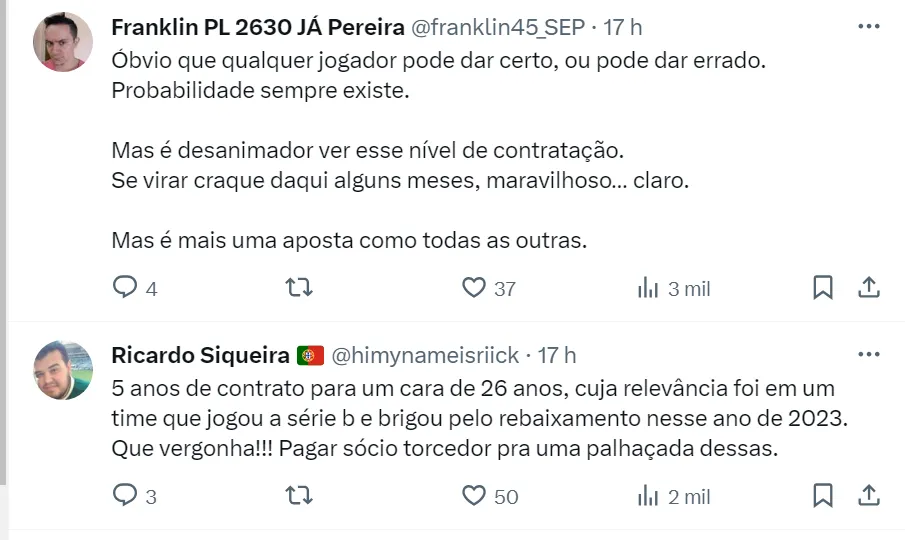Bookmark Franklin's tweet
The height and width of the screenshot is (540, 905).
click(823, 288)
